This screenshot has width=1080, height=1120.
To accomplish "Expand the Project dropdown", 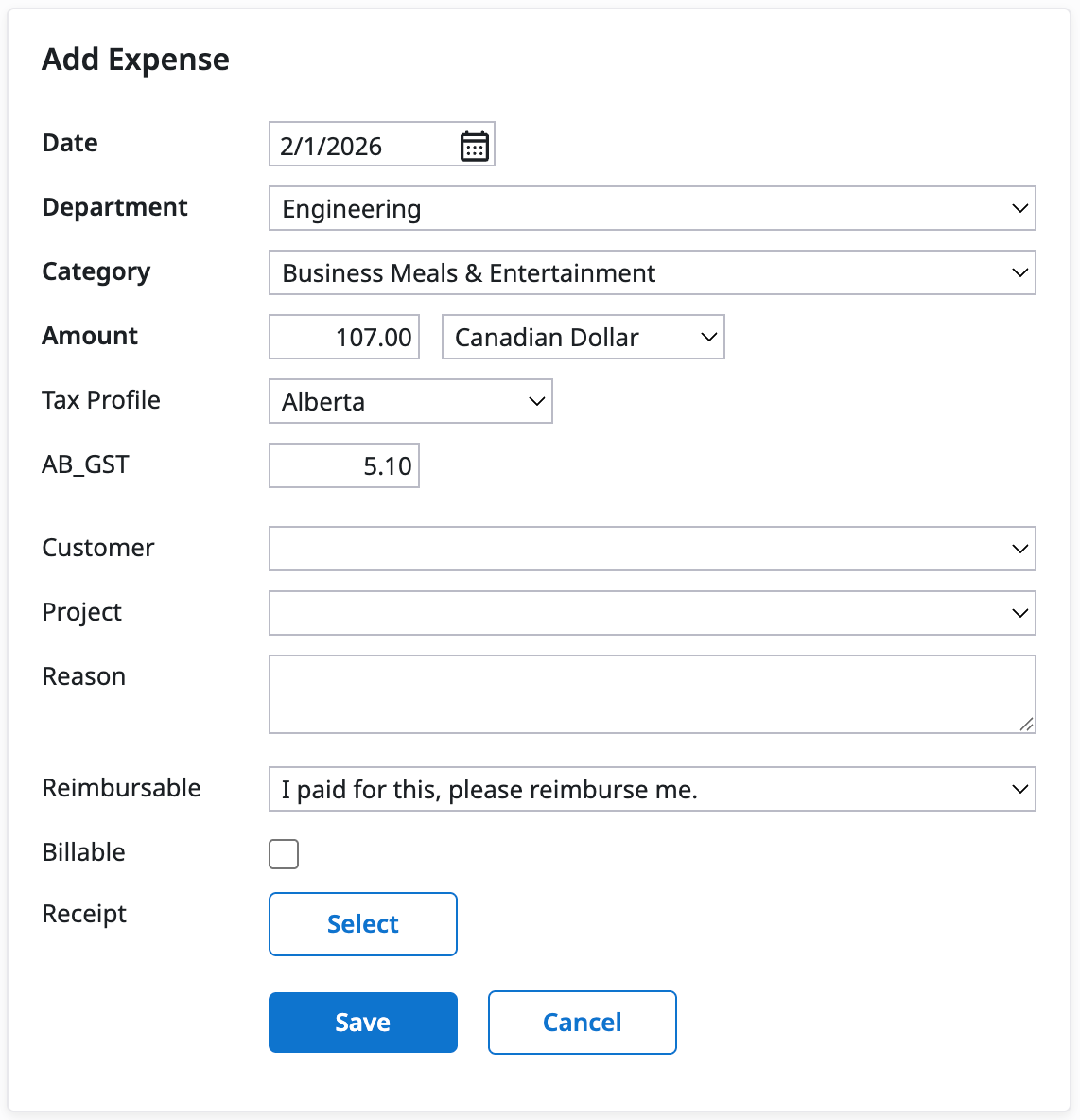I will coord(652,614).
